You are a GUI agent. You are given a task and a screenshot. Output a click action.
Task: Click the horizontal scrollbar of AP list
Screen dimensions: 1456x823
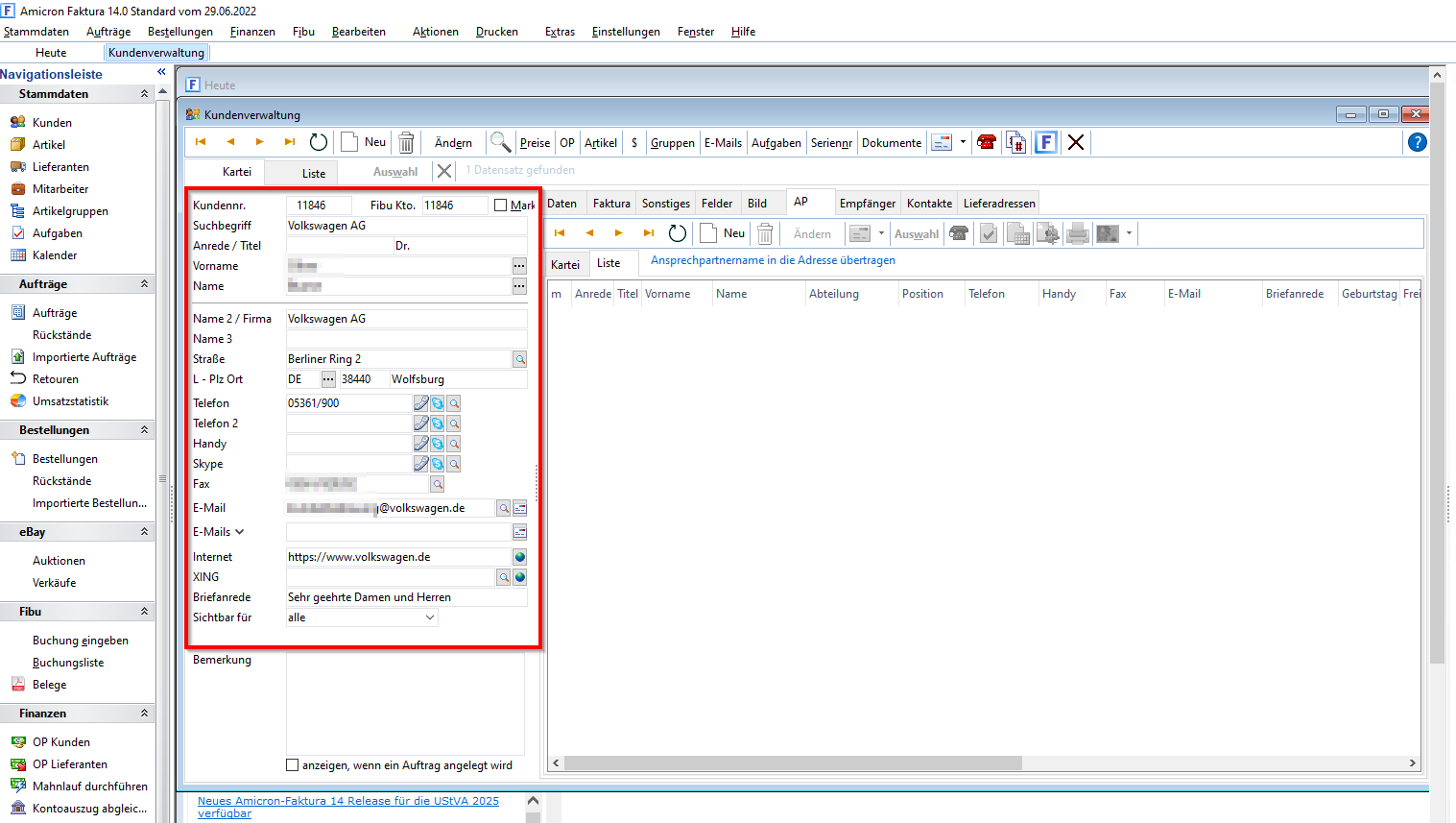[x=793, y=763]
